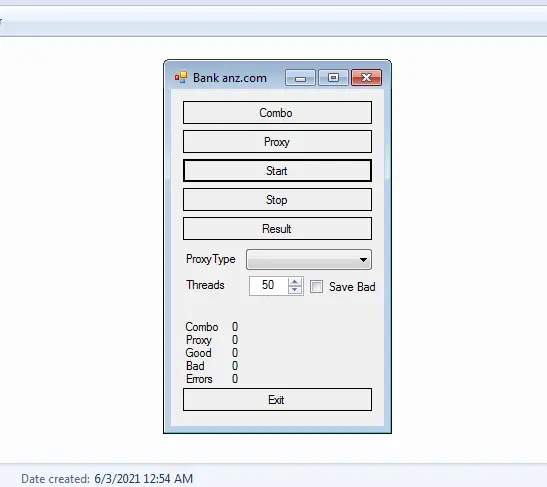Enable the Save Bad checkbox
This screenshot has height=487, width=547.
click(x=316, y=287)
